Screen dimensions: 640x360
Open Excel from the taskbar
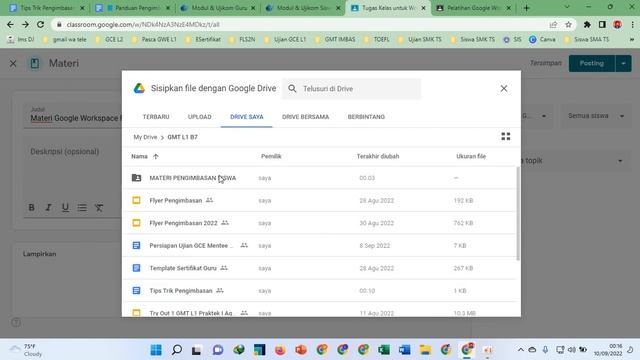coord(384,350)
